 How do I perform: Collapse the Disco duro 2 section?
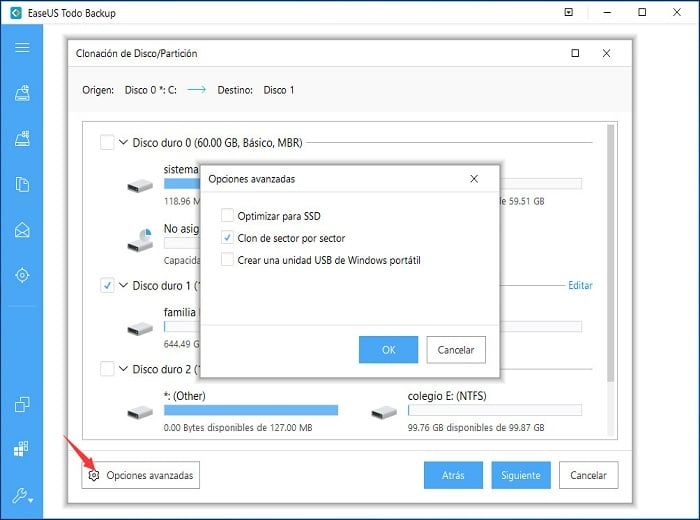123,369
